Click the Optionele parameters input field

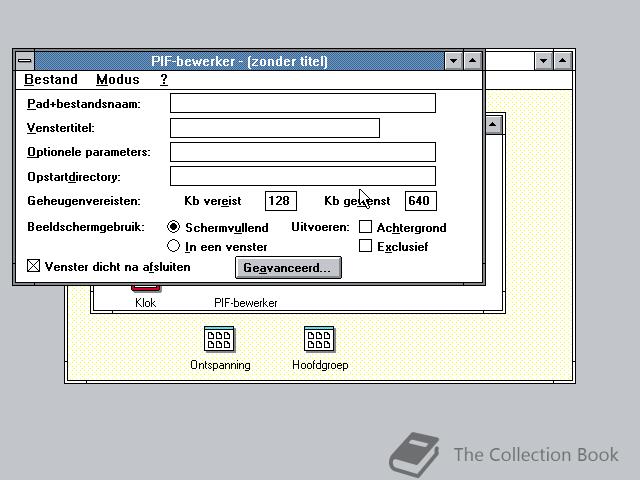[x=302, y=152]
